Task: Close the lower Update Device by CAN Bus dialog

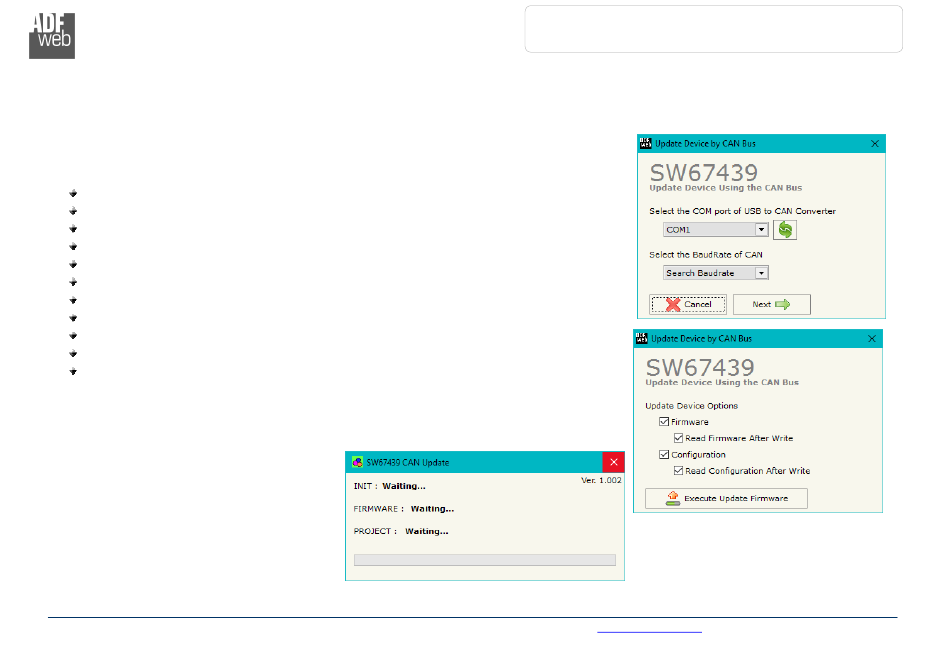Action: click(x=872, y=339)
